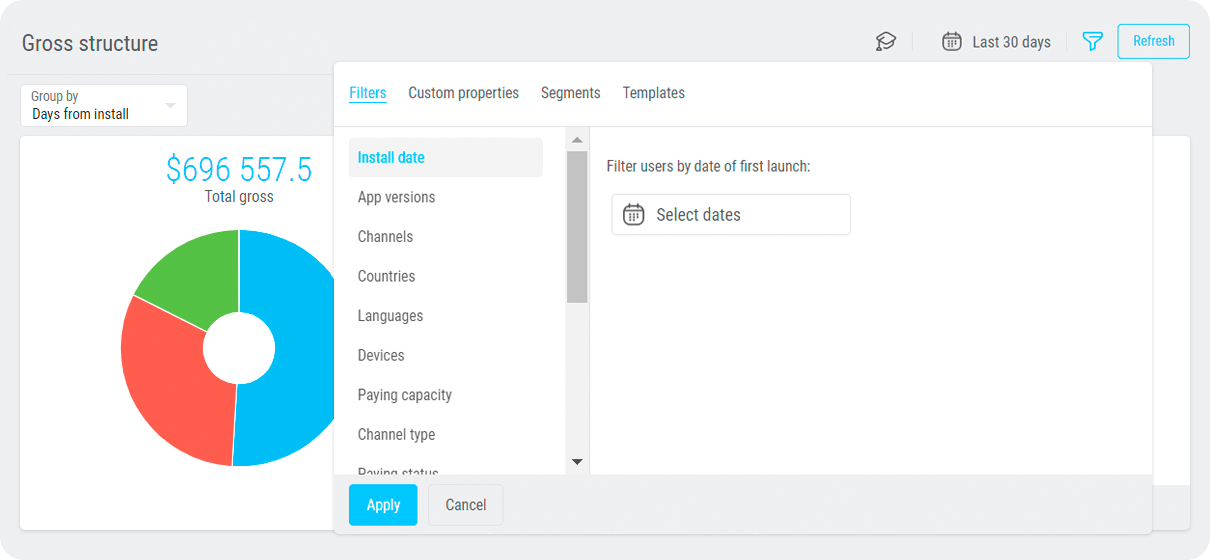Switch to the Segments tab
Viewport: 1210px width, 560px height.
570,93
